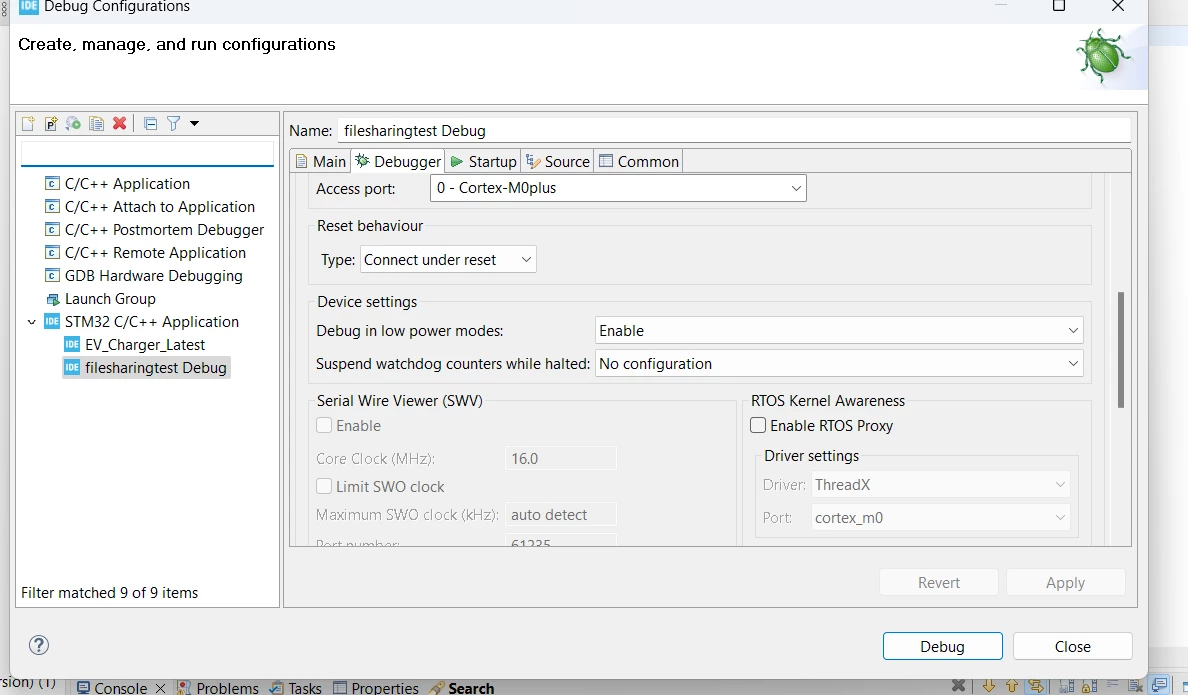Image resolution: width=1188 pixels, height=695 pixels.
Task: Click the Close button
Action: [1072, 646]
